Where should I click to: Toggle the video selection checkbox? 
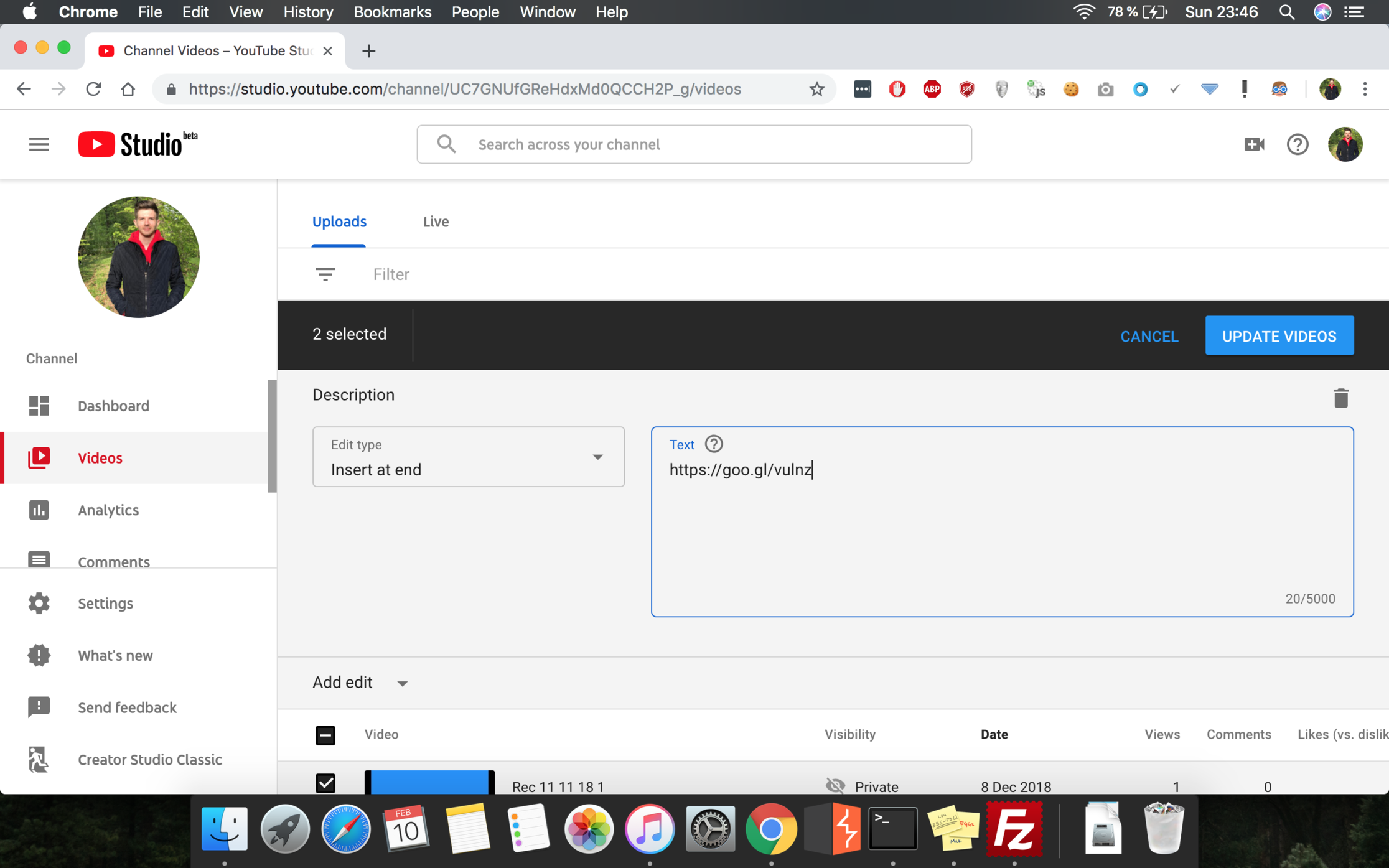(x=326, y=783)
